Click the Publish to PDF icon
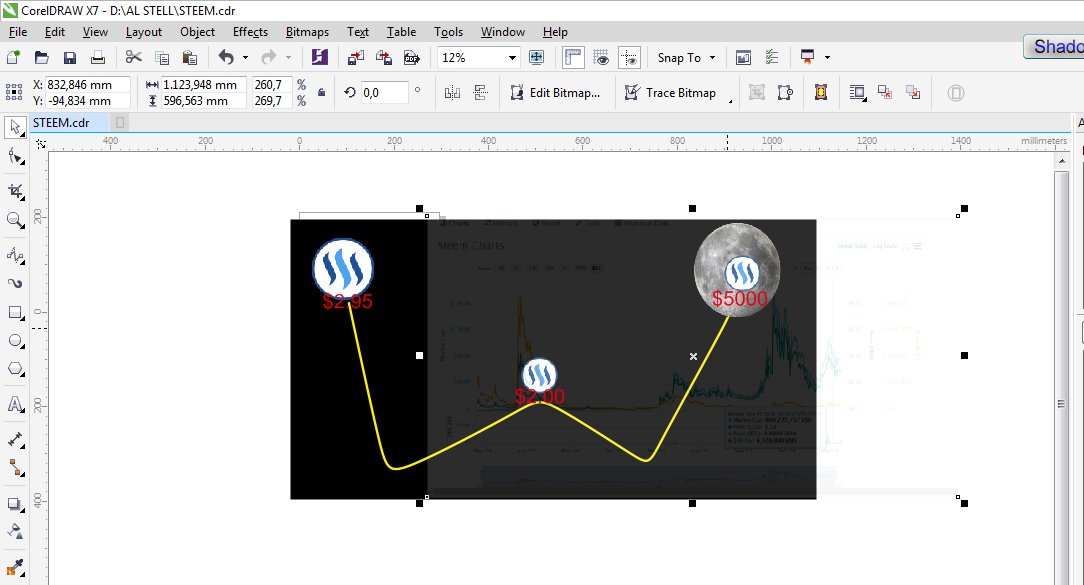The image size is (1084, 585). (x=412, y=57)
